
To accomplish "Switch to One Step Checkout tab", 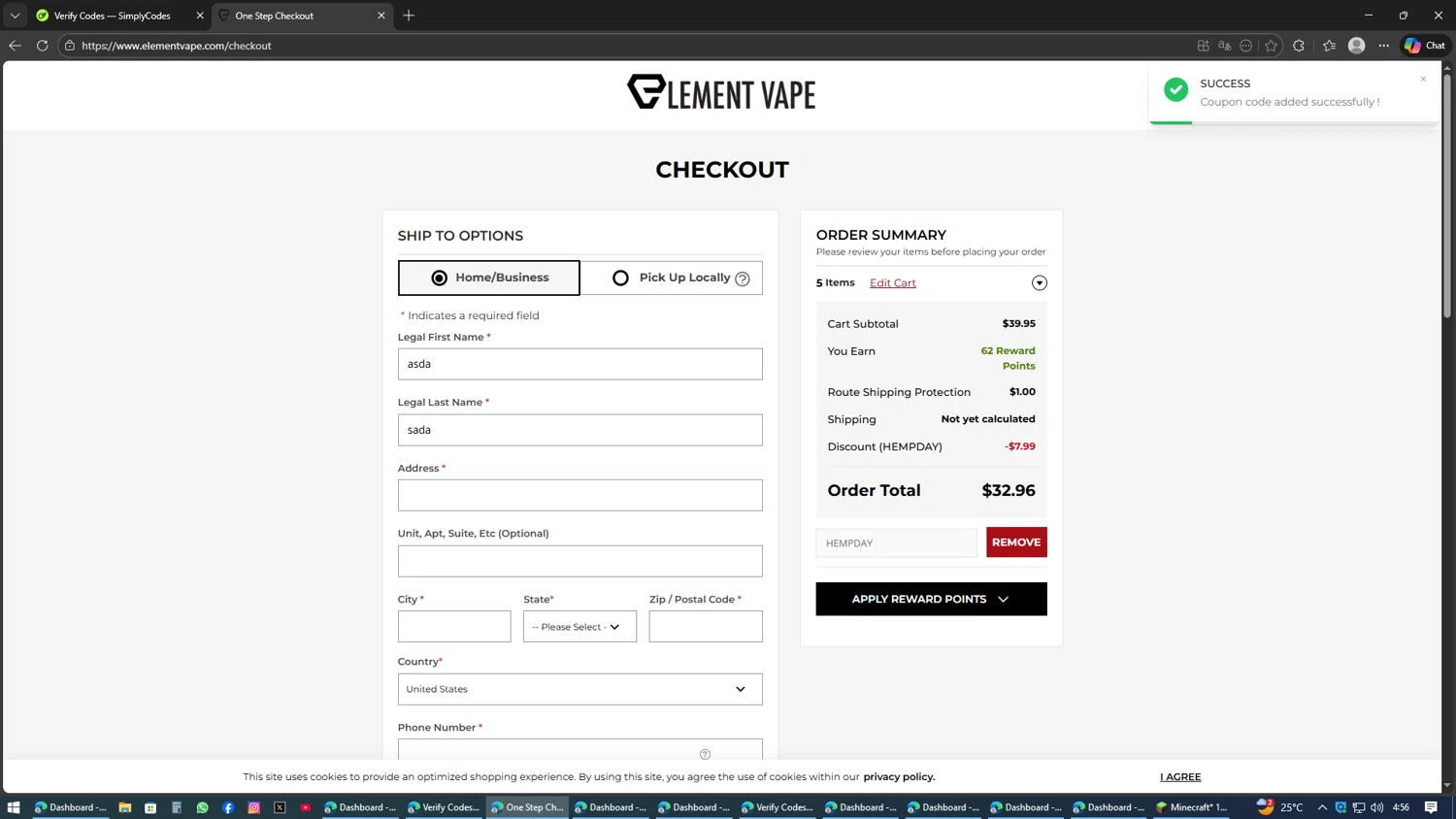I will pyautogui.click(x=303, y=16).
